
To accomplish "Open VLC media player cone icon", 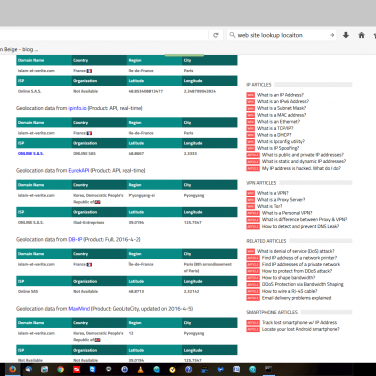I will click(141, 369).
